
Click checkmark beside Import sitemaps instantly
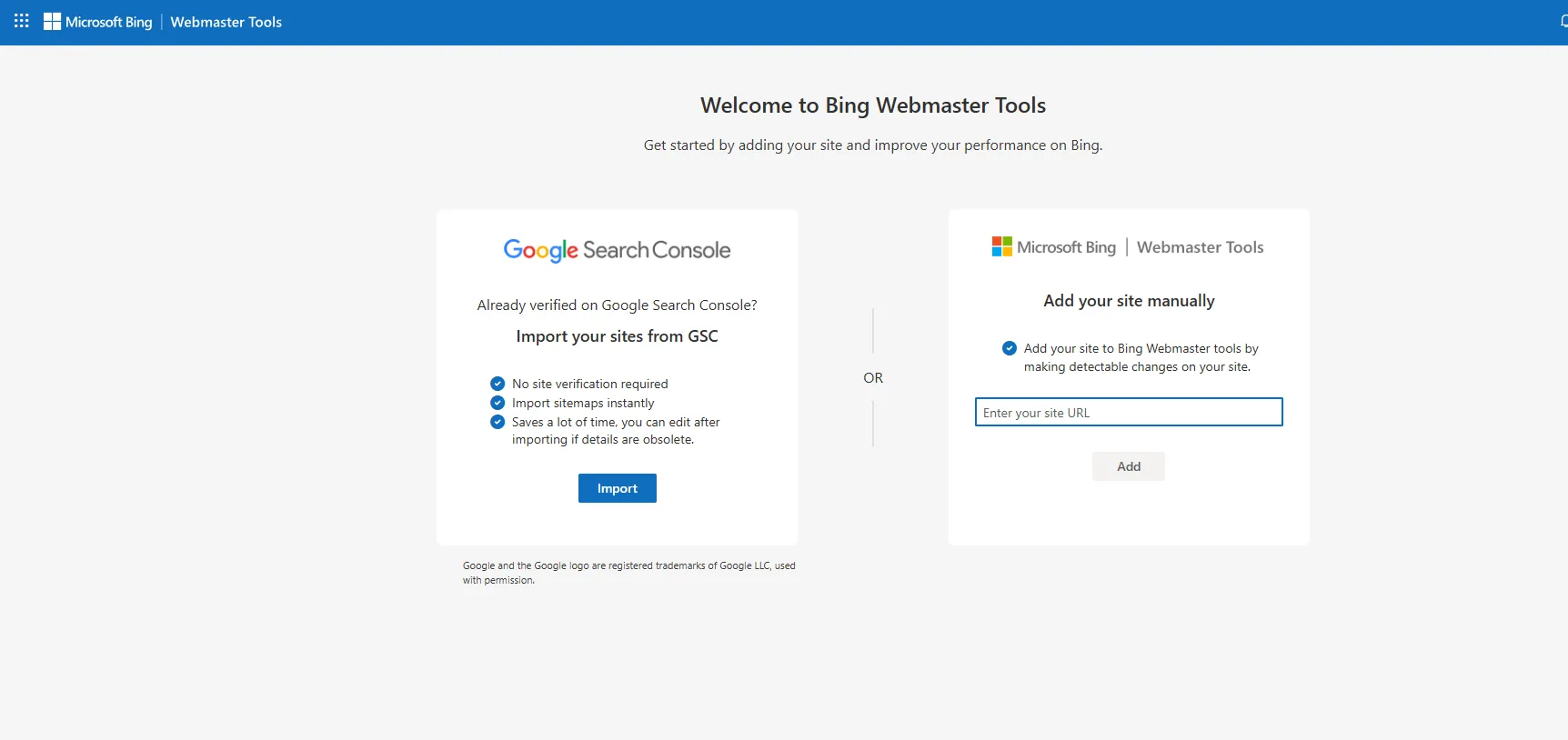click(498, 403)
